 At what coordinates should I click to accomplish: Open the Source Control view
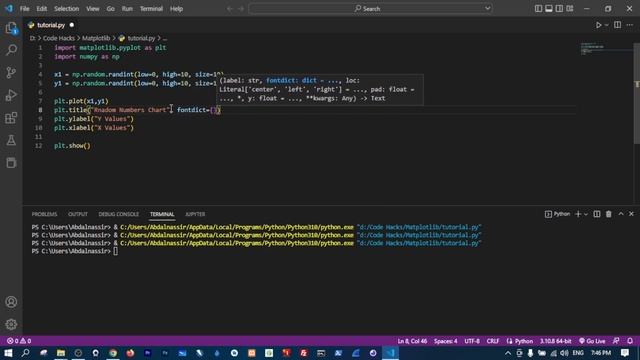11,73
